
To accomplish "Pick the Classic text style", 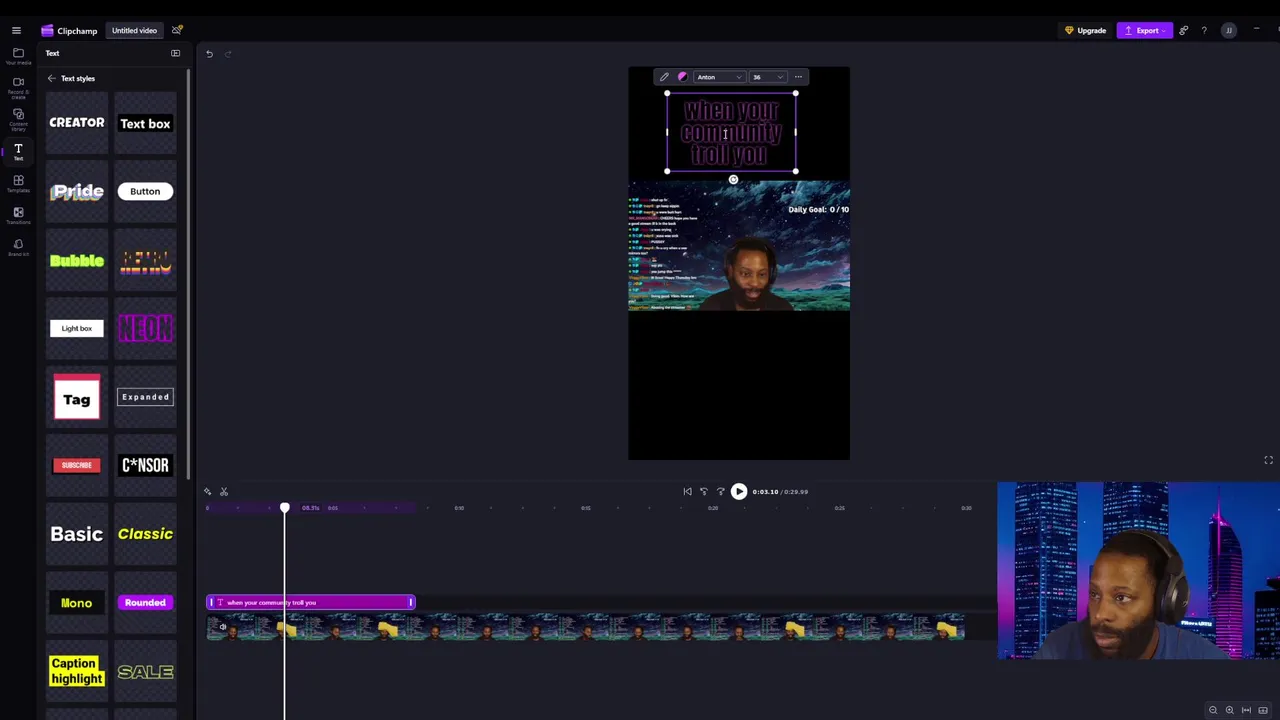I will point(145,534).
